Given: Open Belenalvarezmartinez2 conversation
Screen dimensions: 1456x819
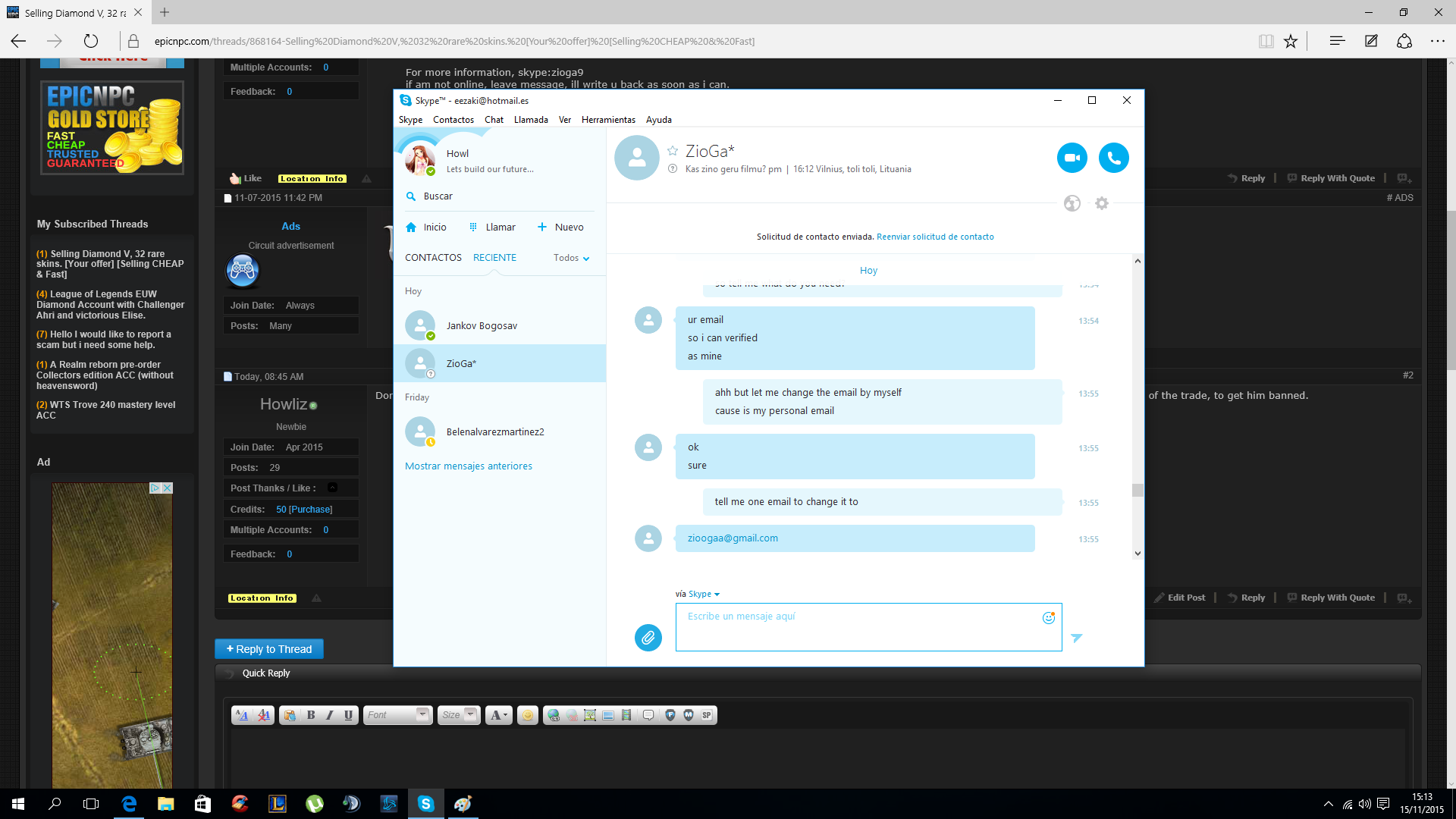Looking at the screenshot, I should coord(500,432).
